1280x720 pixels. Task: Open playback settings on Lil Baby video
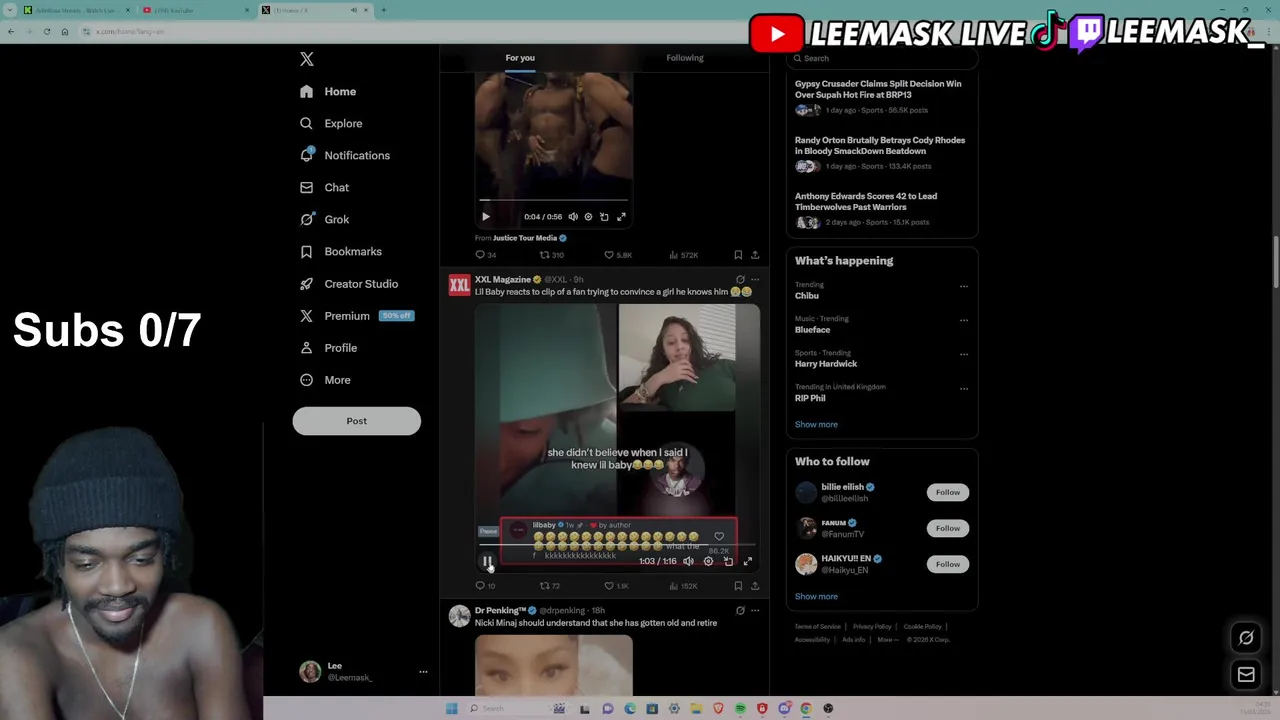tap(708, 561)
